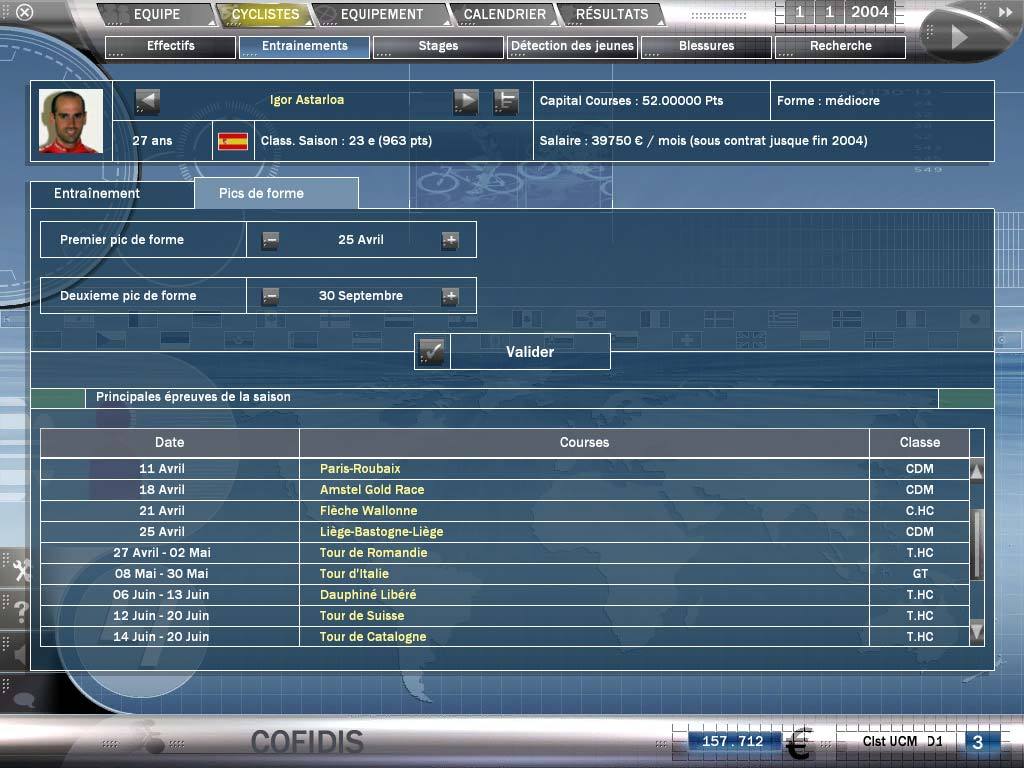The height and width of the screenshot is (768, 1024).
Task: Tick the Valider checkmark box
Action: [x=432, y=352]
